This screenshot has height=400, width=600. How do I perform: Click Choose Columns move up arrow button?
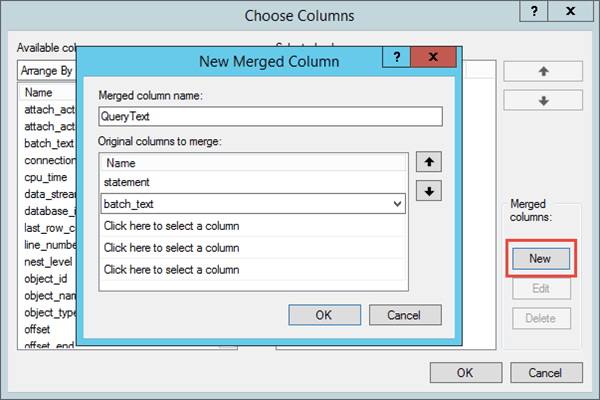pyautogui.click(x=543, y=71)
